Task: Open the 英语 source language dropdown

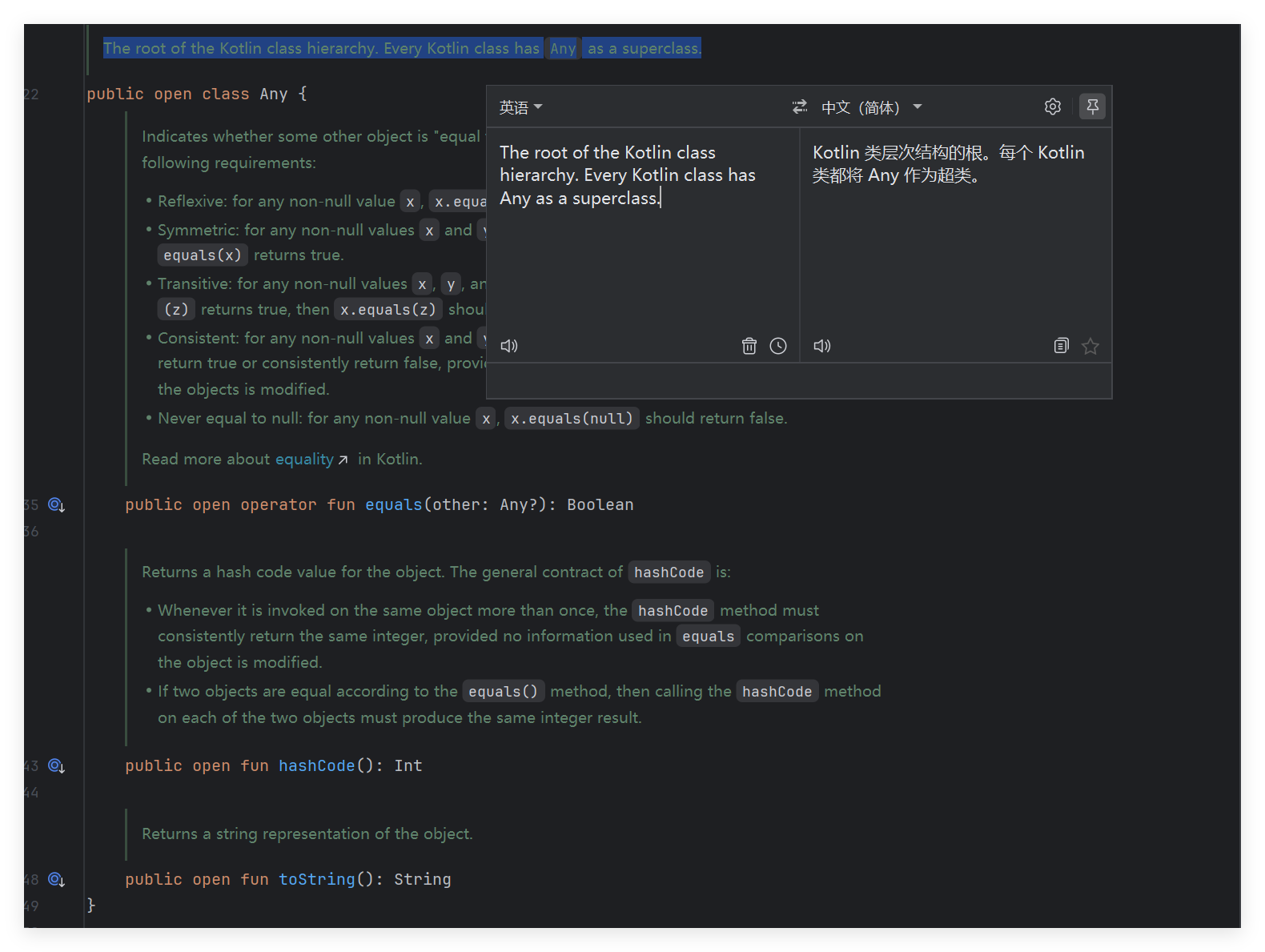Action: pyautogui.click(x=520, y=107)
